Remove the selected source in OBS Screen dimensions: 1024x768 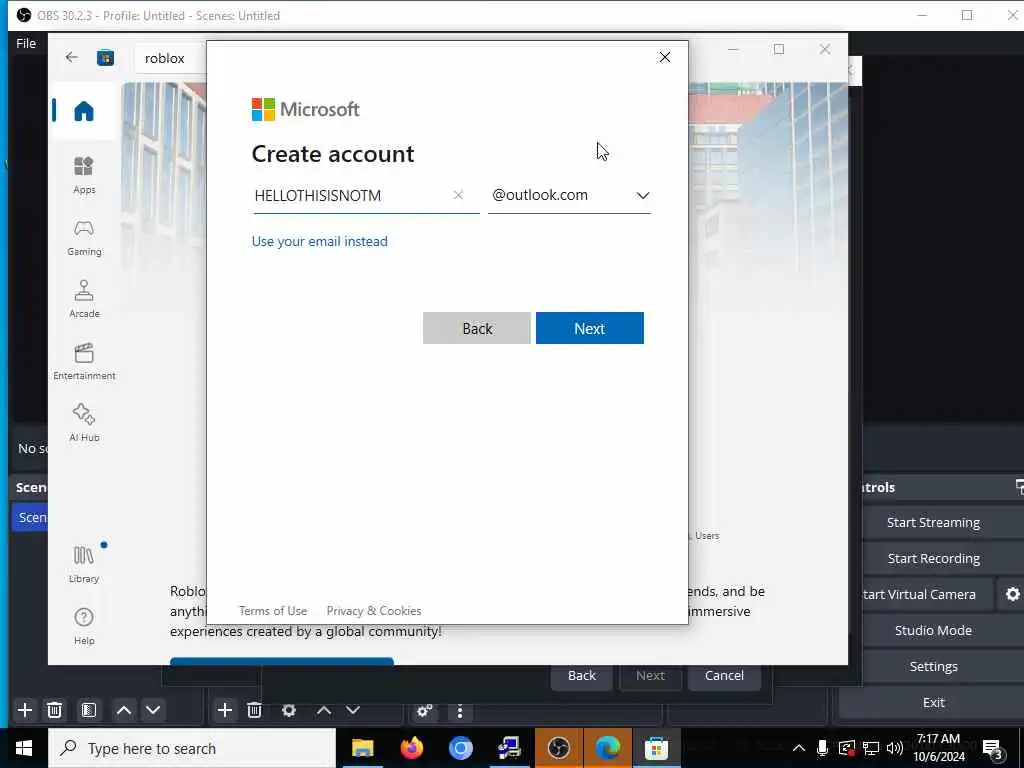click(x=254, y=710)
